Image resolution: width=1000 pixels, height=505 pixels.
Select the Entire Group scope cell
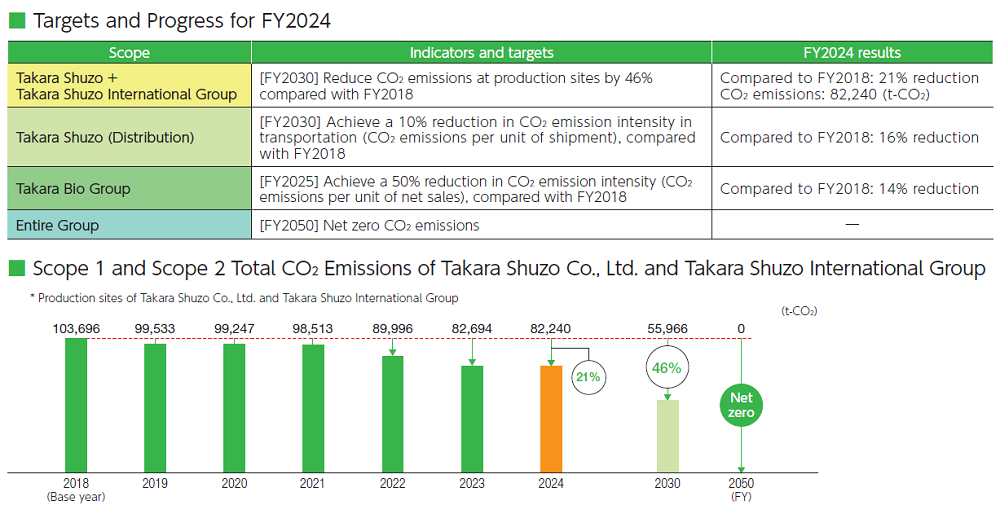129,225
